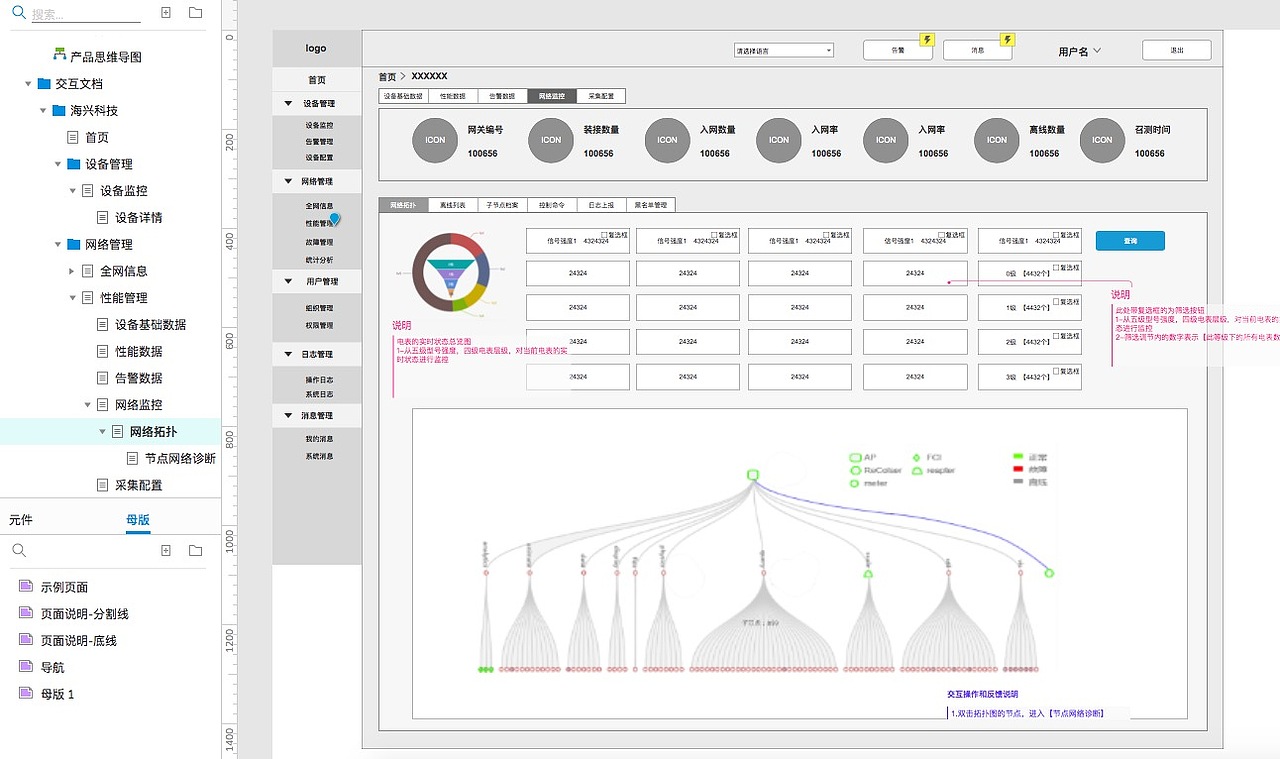Click the yellow lightning icon on the 消息 button

[1008, 40]
